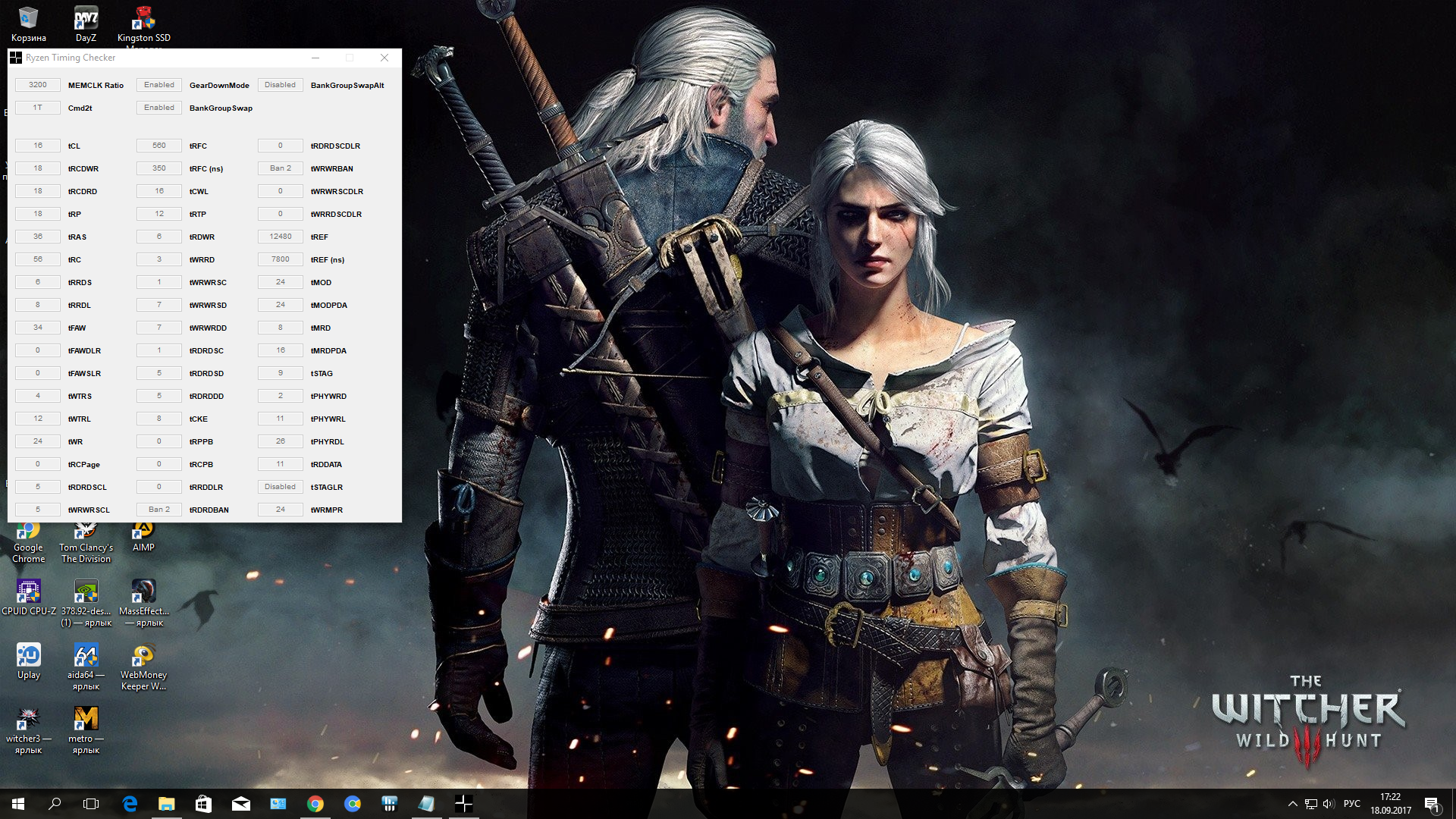
Task: Click the Enabled field beside BankGroupSwap
Action: (159, 108)
